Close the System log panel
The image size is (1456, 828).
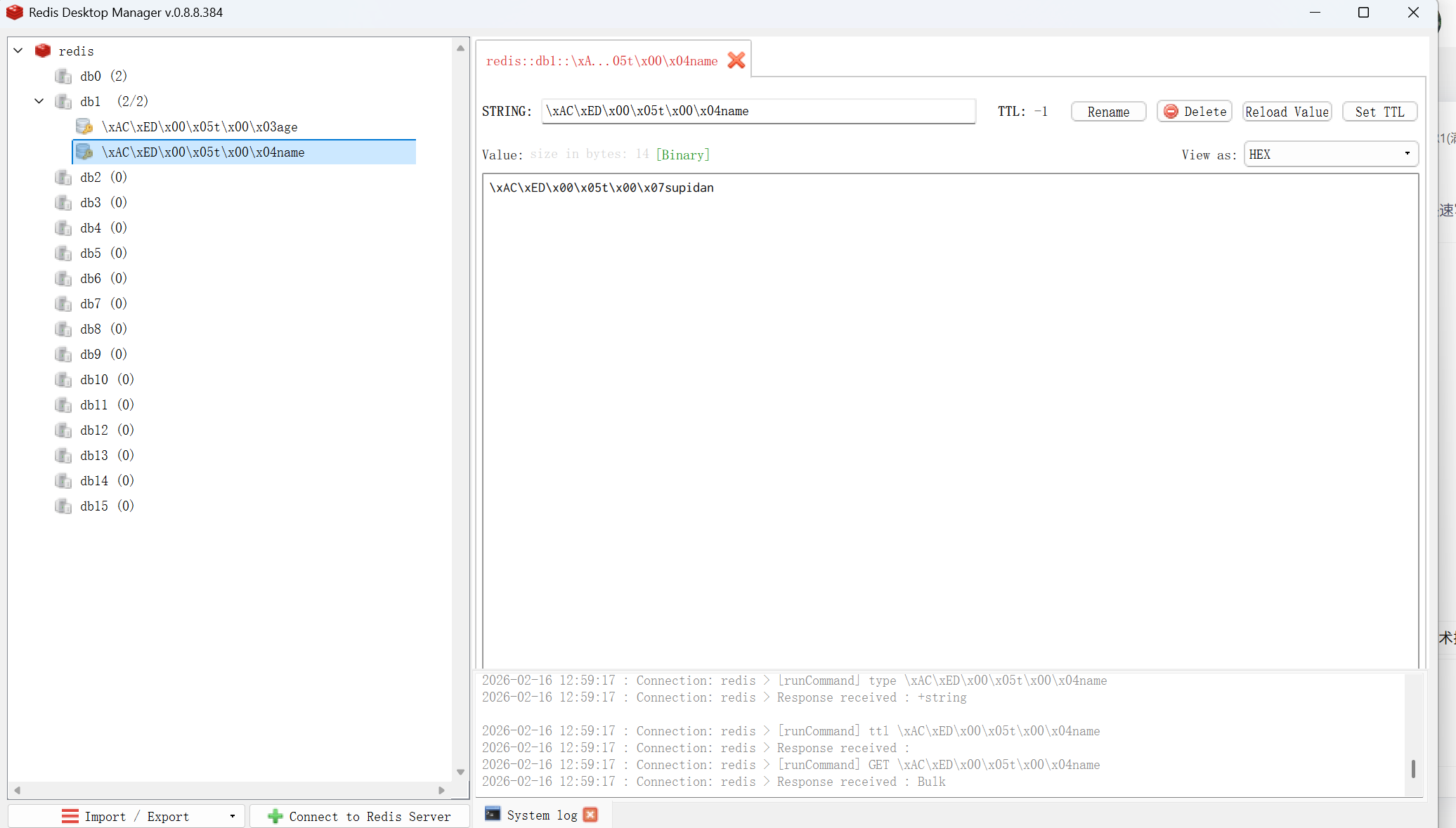coord(590,815)
